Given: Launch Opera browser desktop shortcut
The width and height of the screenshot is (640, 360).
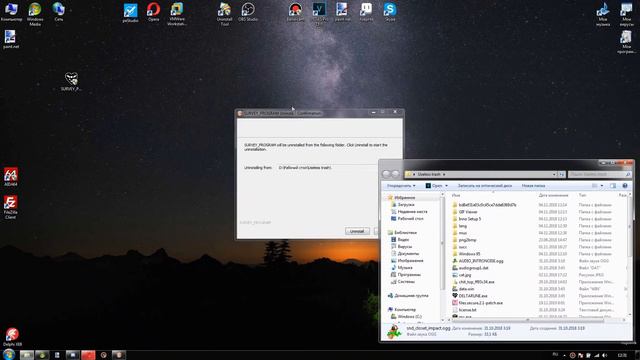Looking at the screenshot, I should (153, 12).
